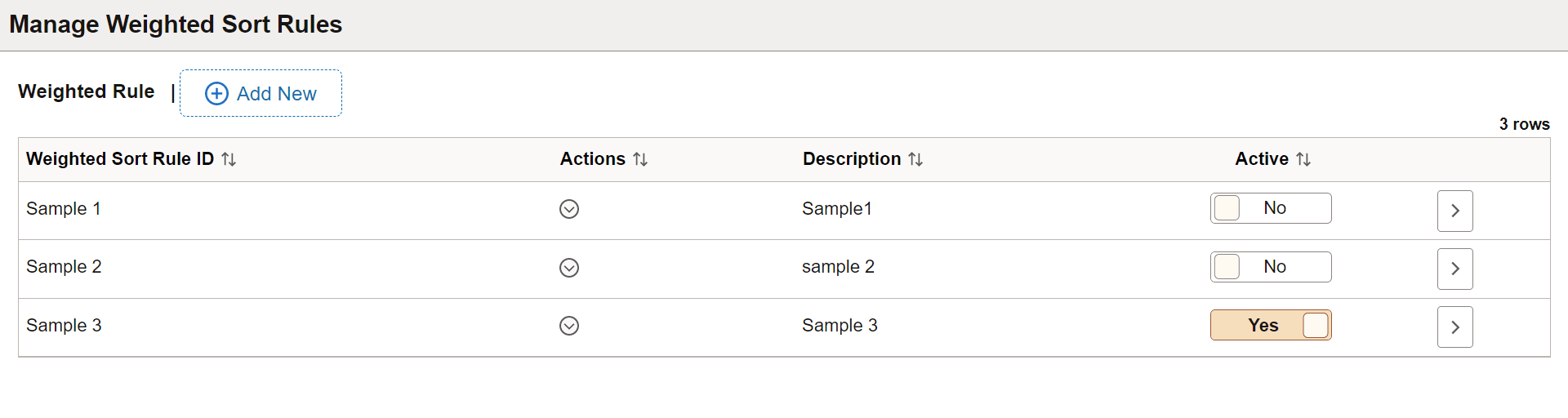Sort the Description column using arrows icon
The height and width of the screenshot is (418, 1568).
coord(915,159)
